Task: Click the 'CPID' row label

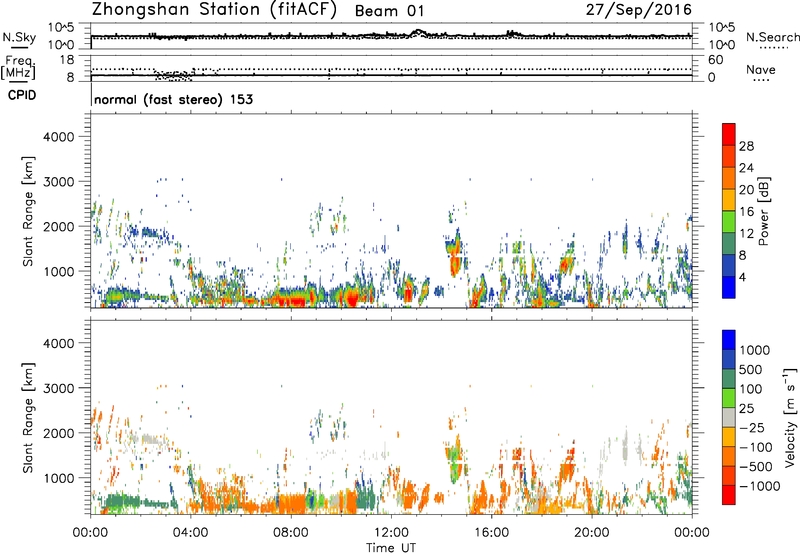Action: (x=22, y=95)
